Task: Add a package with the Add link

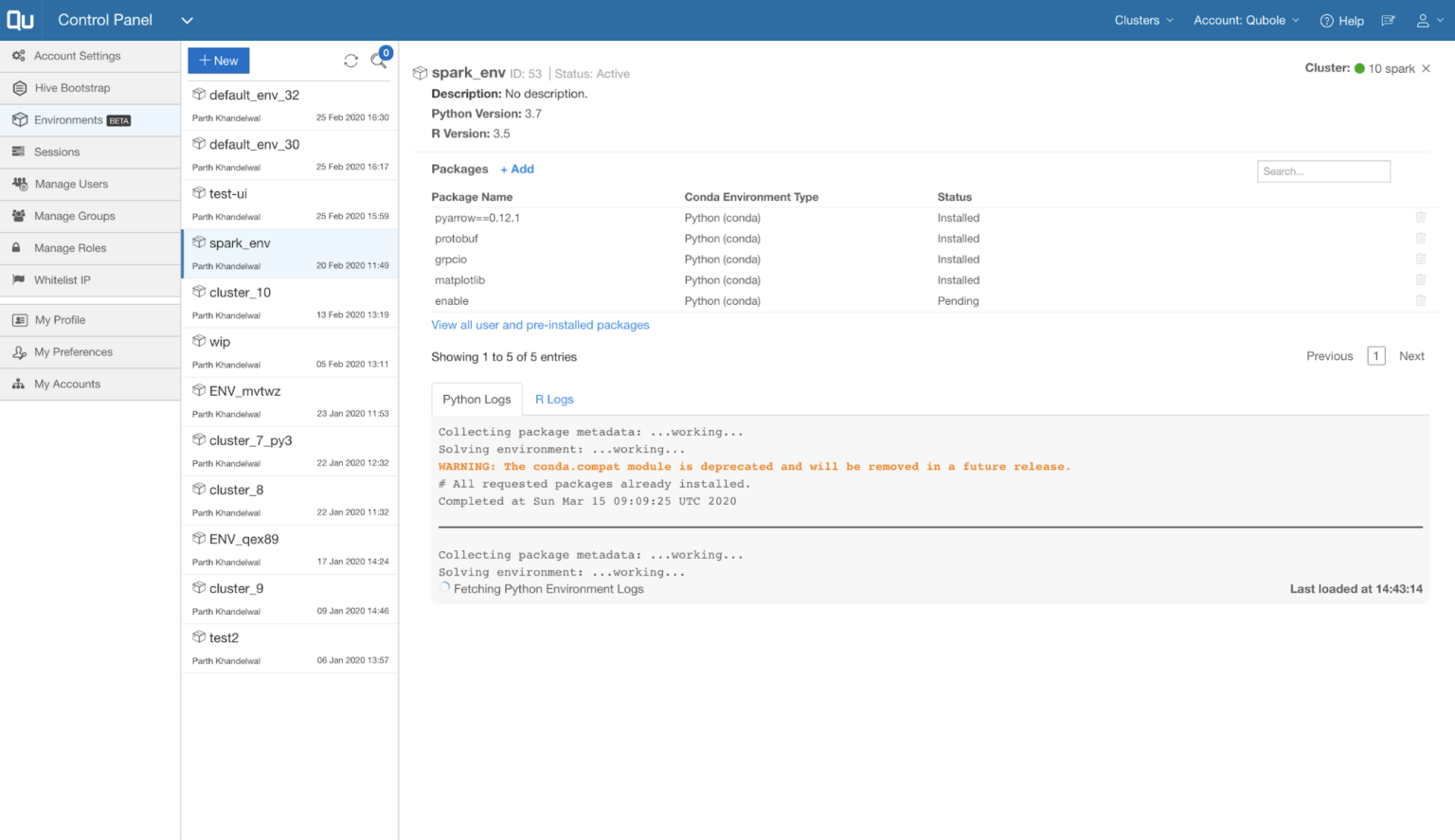Action: coord(517,169)
